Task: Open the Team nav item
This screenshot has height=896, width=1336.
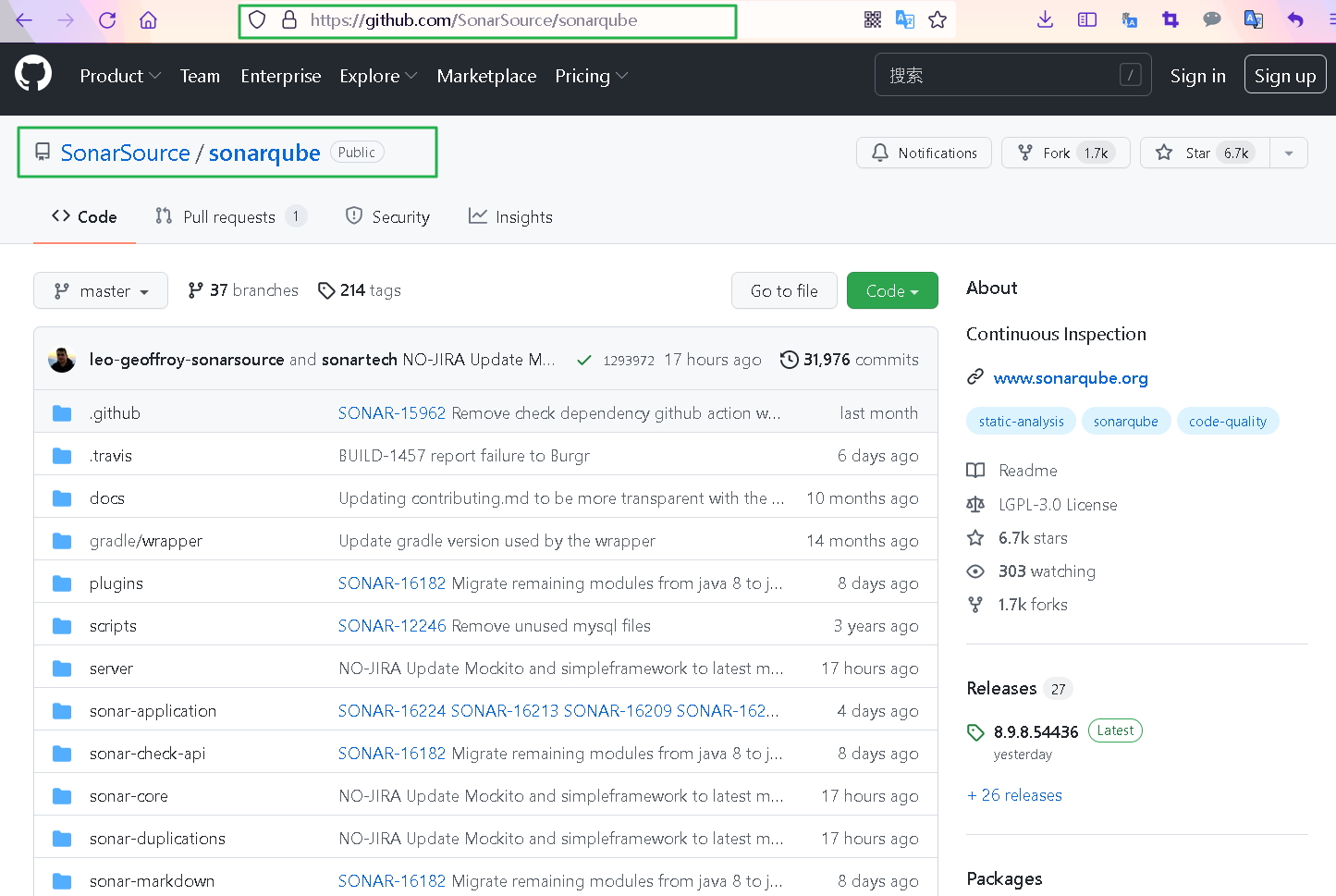Action: coord(200,76)
